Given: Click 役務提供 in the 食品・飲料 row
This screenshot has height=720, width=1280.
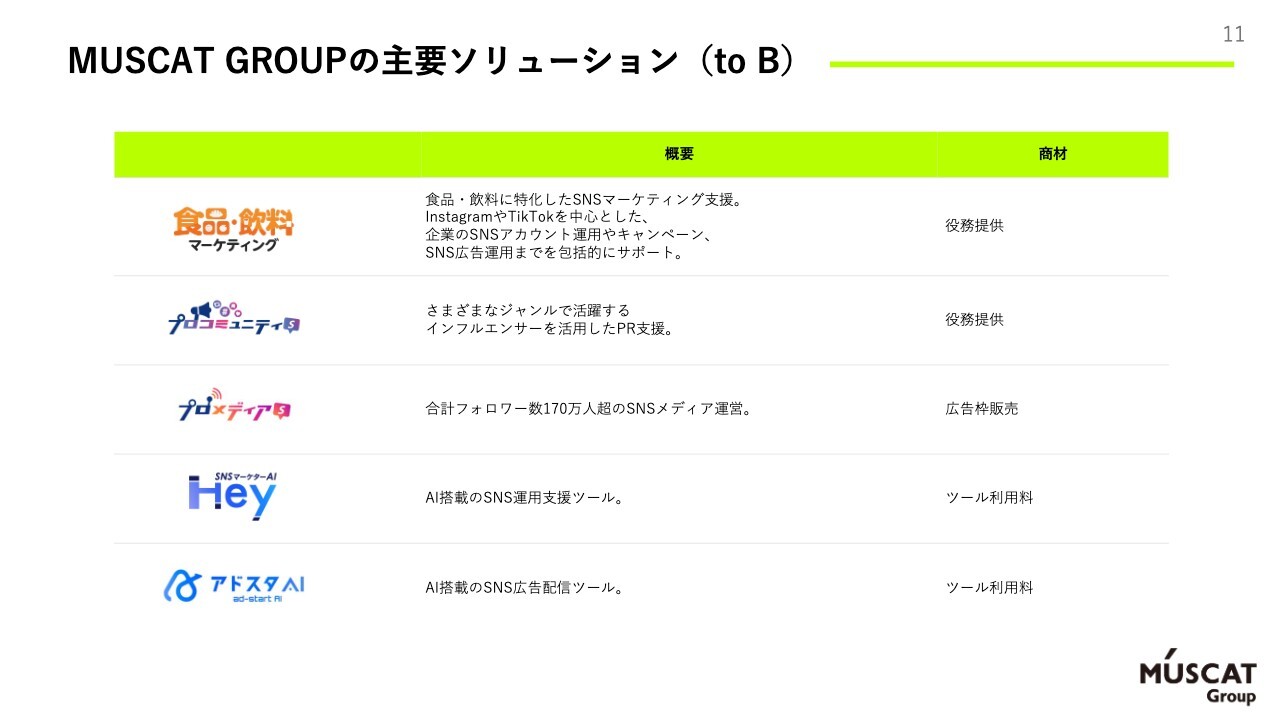Looking at the screenshot, I should [x=974, y=225].
